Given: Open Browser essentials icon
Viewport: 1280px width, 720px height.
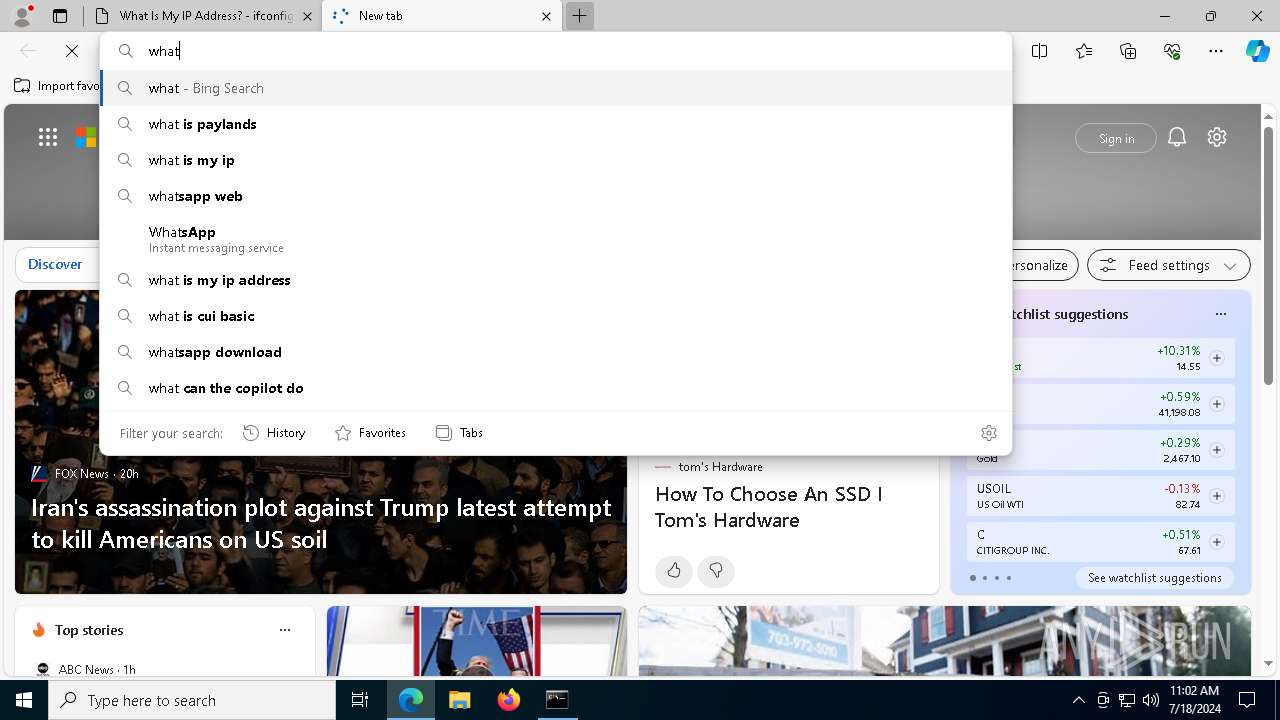Looking at the screenshot, I should point(1172,51).
